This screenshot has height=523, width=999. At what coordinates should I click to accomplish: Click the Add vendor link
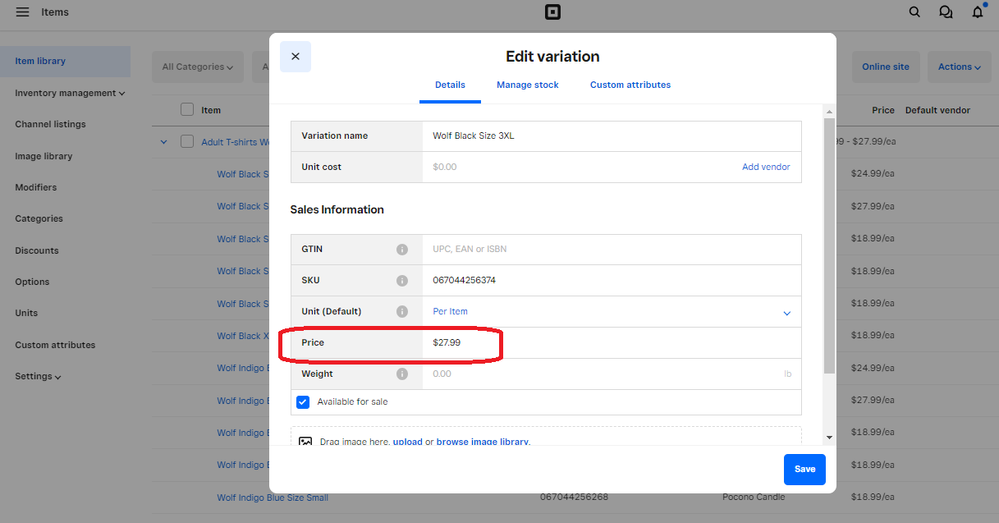(765, 167)
